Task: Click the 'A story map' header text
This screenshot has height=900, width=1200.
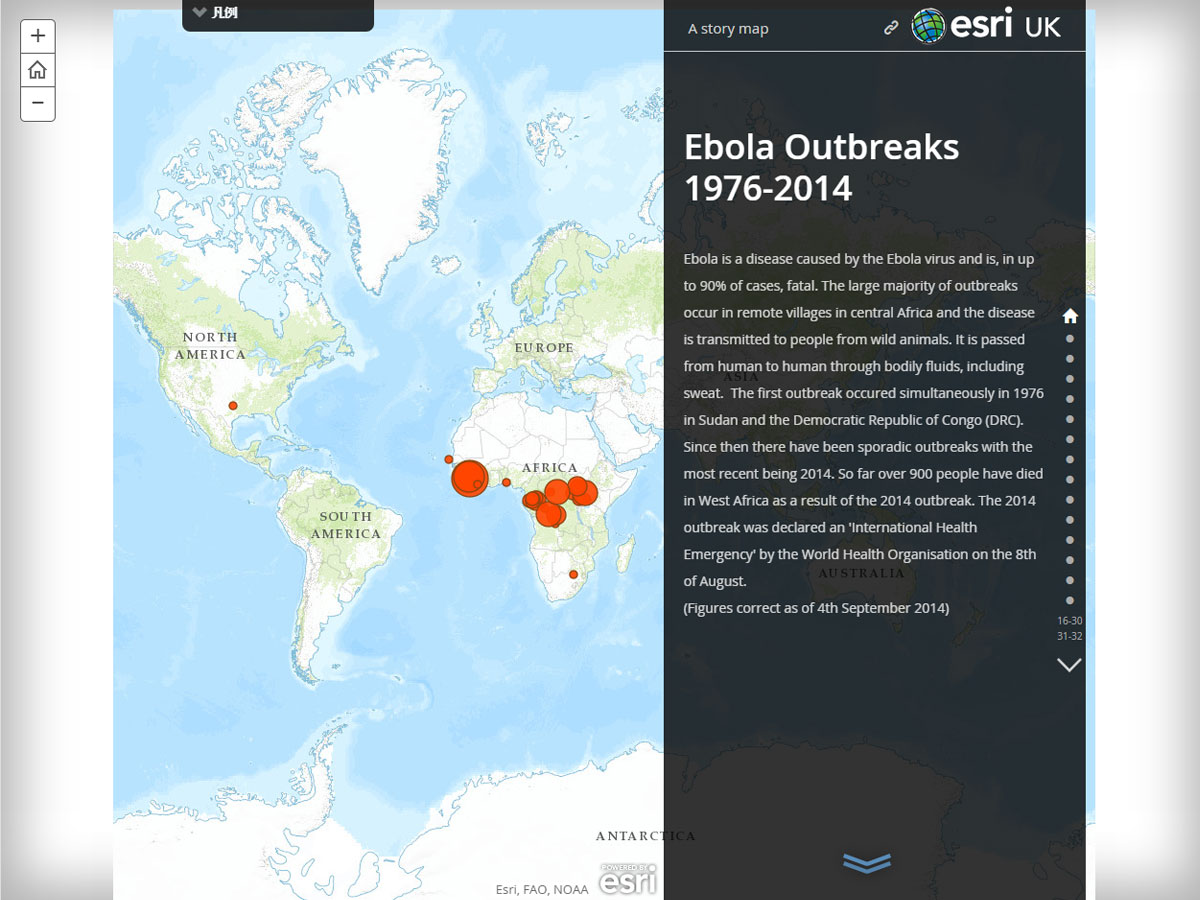Action: coord(728,29)
